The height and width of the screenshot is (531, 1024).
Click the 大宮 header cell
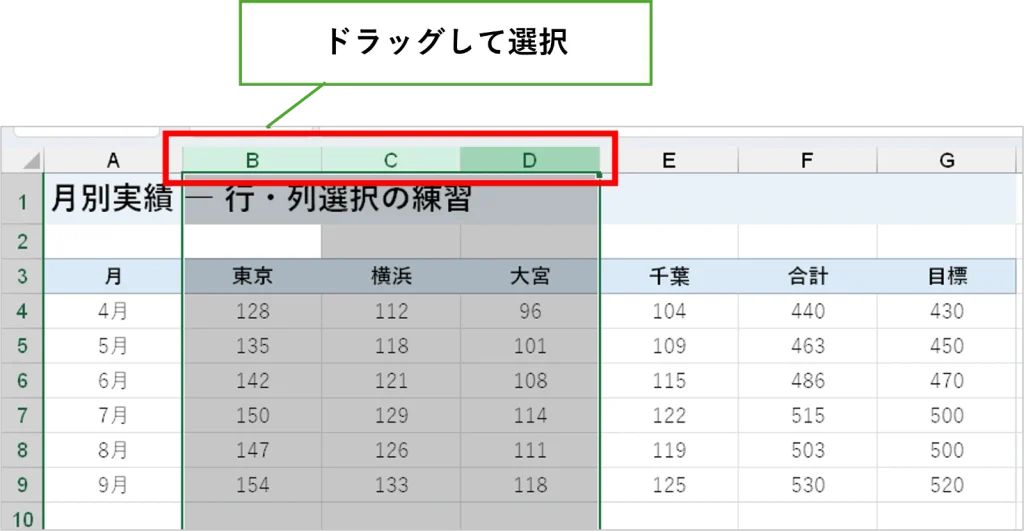[530, 276]
